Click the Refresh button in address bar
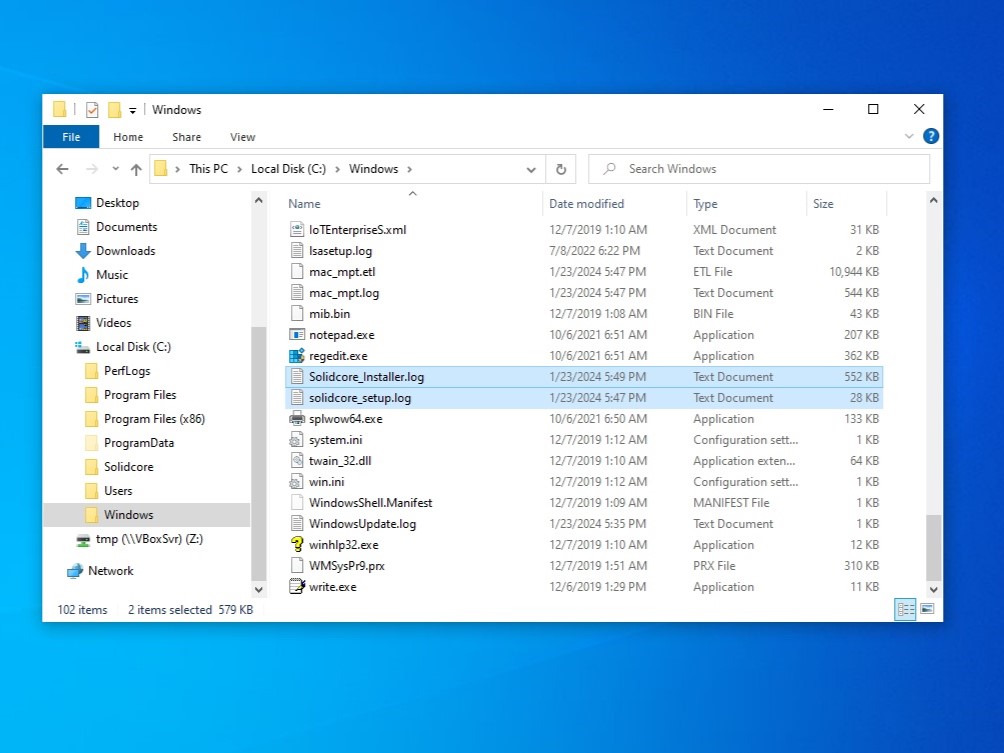The height and width of the screenshot is (753, 1004). point(561,169)
